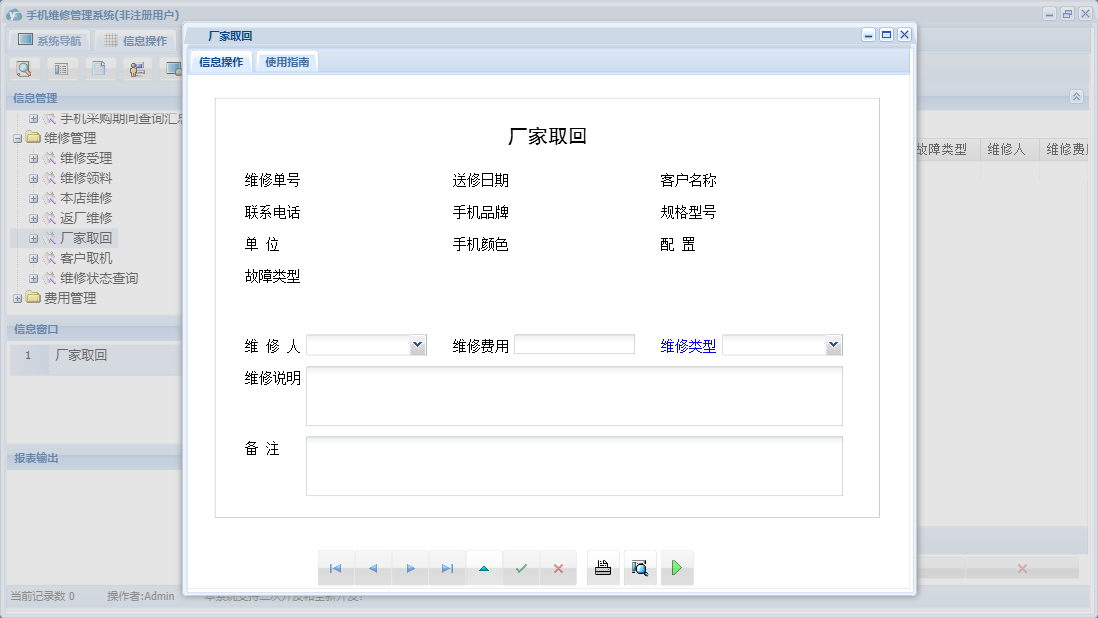
Task: Open print preview with the magnifier document icon
Action: click(x=640, y=567)
